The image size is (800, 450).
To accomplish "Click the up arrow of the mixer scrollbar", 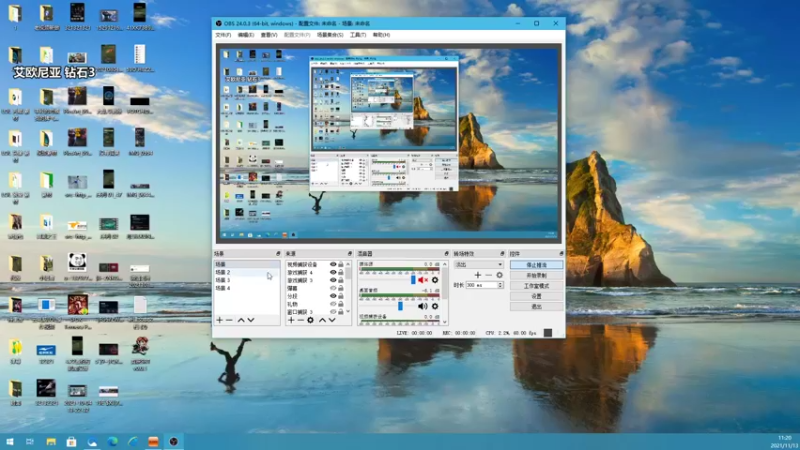I will [445, 264].
